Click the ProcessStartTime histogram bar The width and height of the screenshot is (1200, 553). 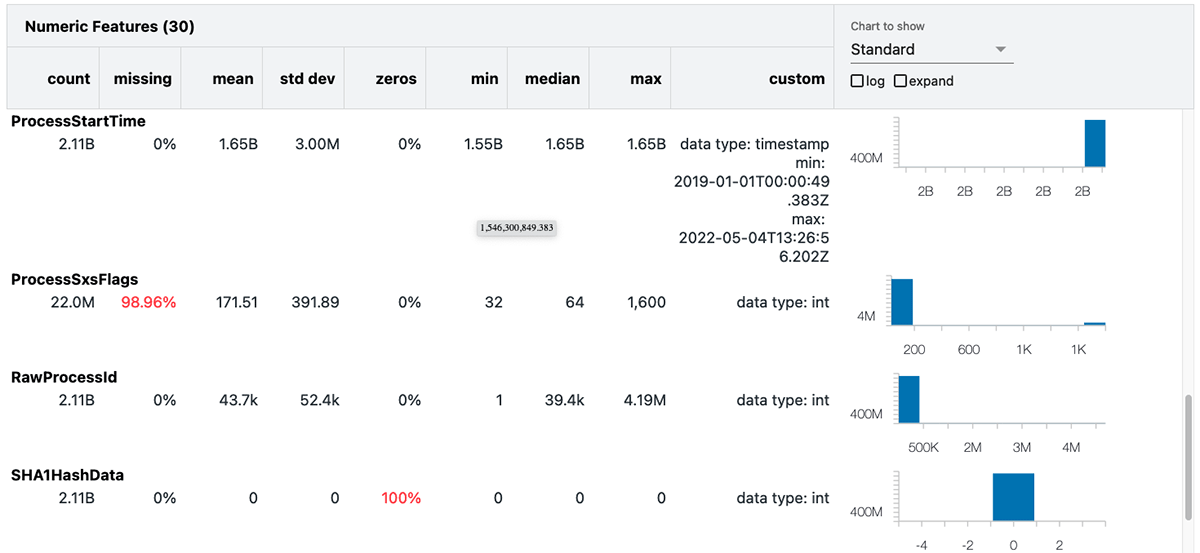pos(1095,143)
